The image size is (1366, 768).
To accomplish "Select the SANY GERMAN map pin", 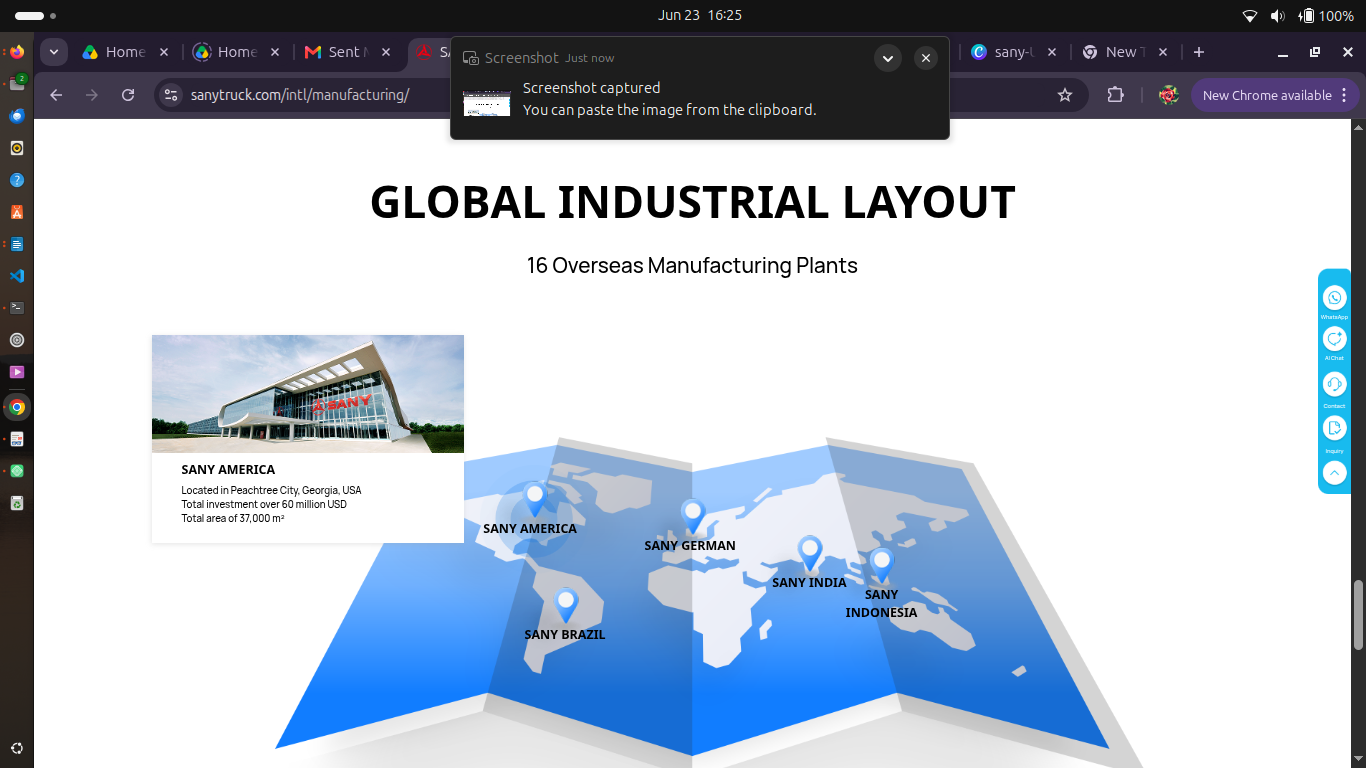I will point(693,516).
